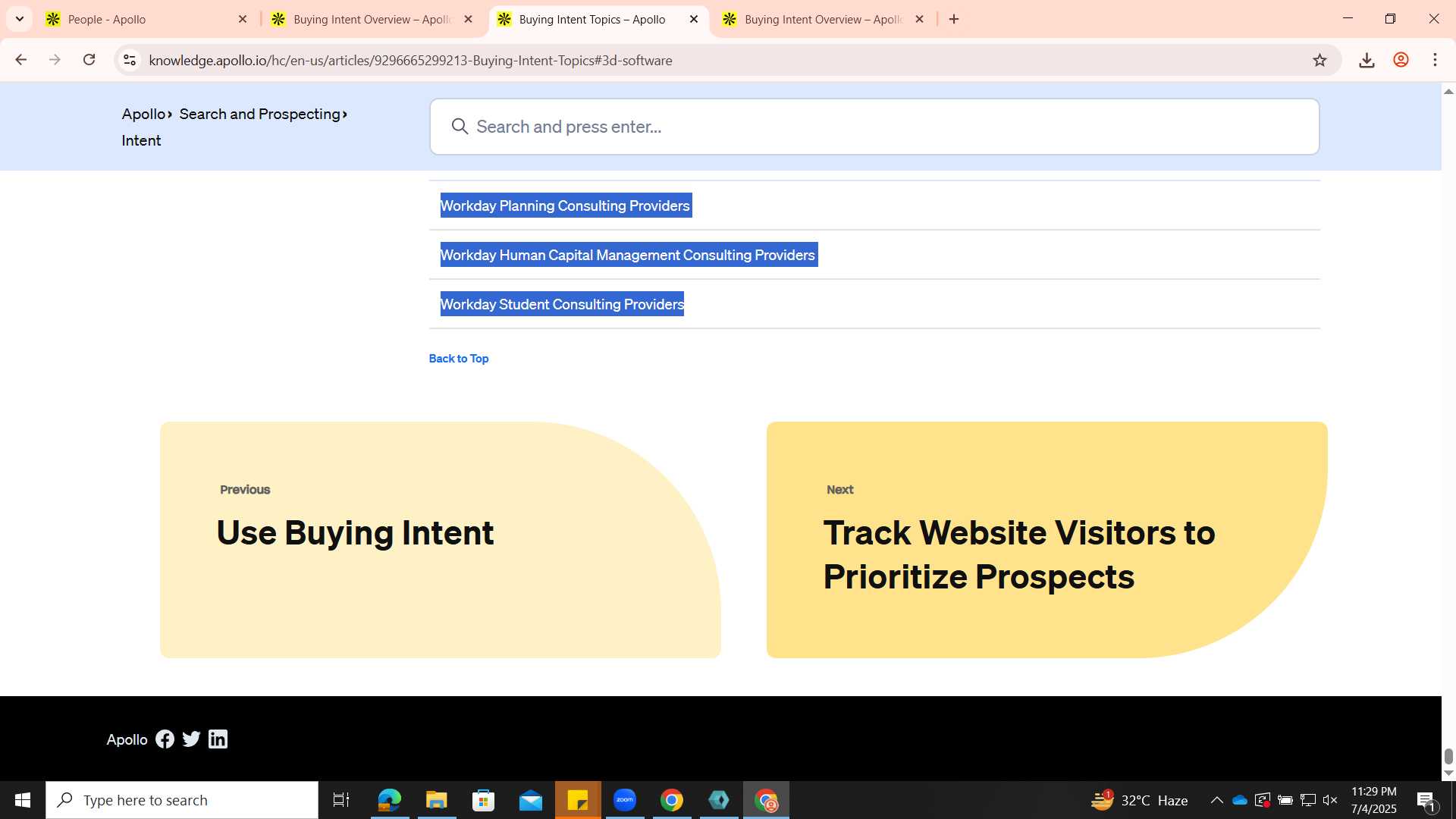The width and height of the screenshot is (1456, 819).
Task: Open File Explorer from the taskbar
Action: tap(436, 800)
